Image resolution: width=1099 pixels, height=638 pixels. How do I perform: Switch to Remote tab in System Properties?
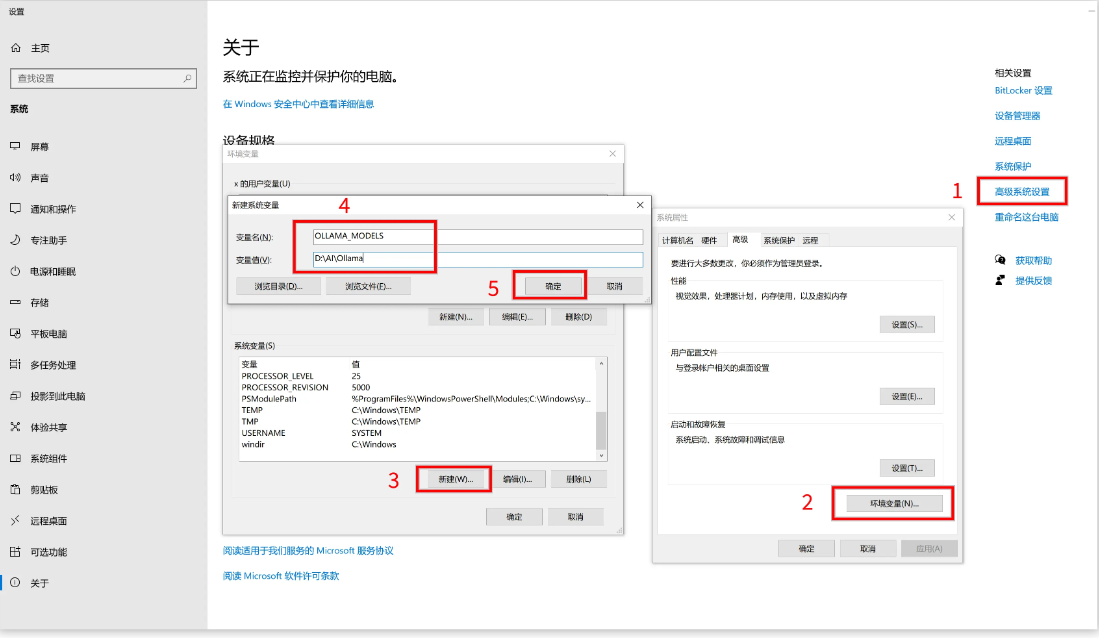coord(810,240)
